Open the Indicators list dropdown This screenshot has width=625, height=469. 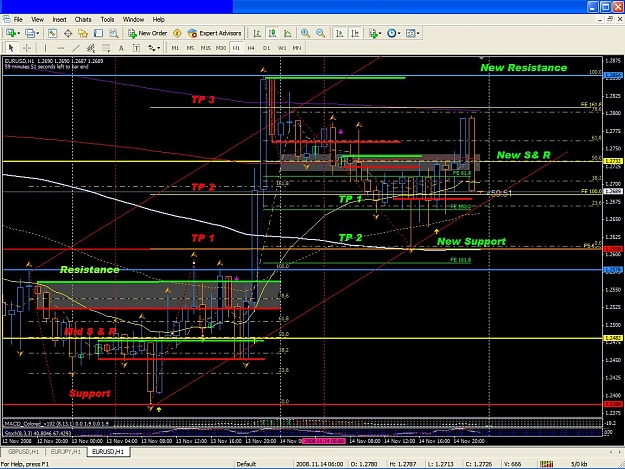coord(375,33)
